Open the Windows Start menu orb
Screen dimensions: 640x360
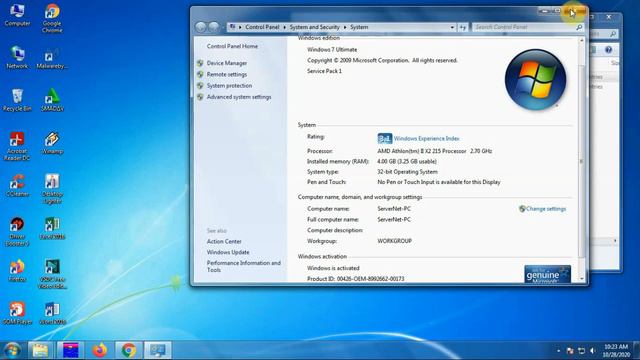pos(12,350)
